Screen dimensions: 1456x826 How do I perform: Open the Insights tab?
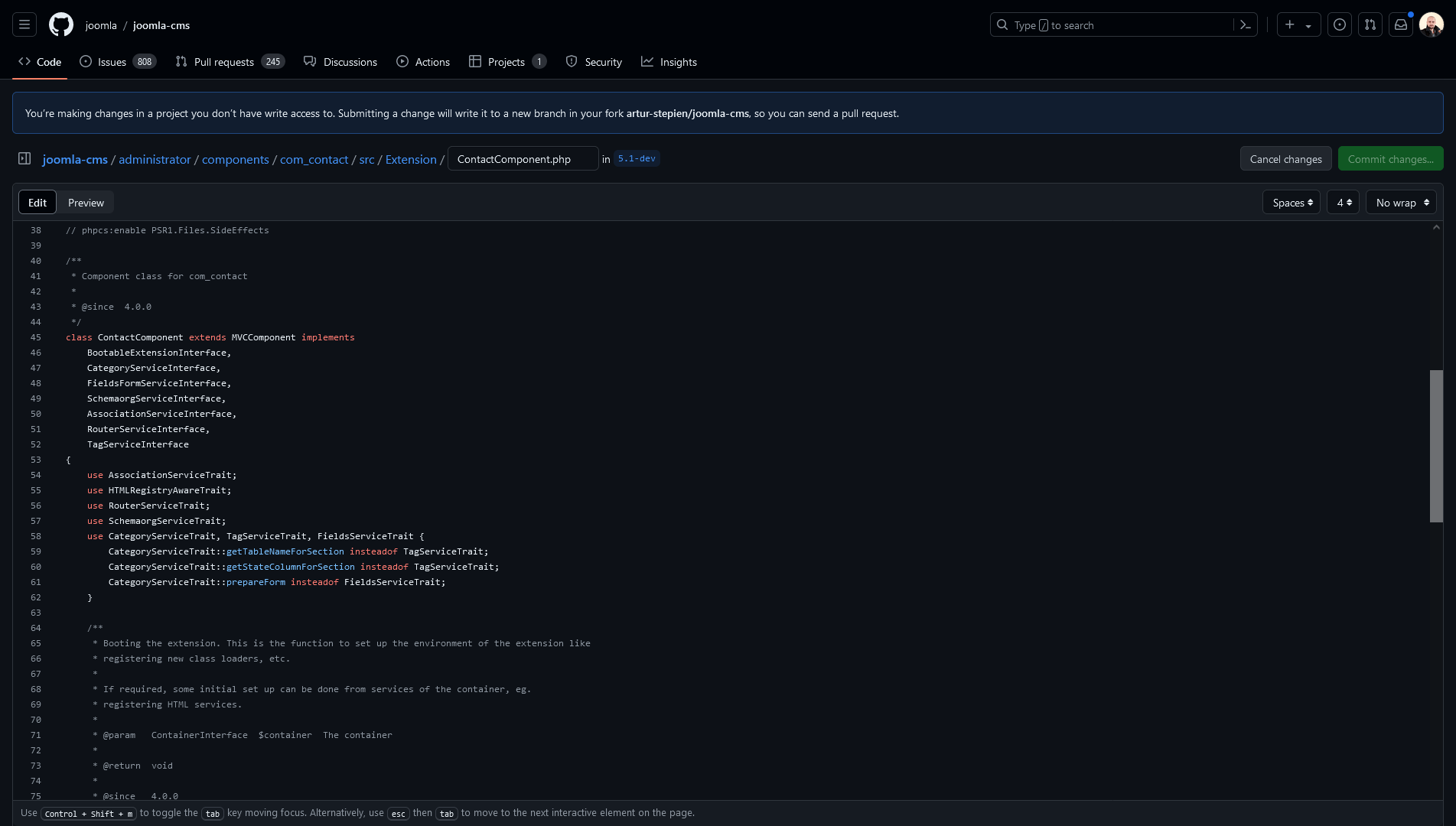coord(669,62)
